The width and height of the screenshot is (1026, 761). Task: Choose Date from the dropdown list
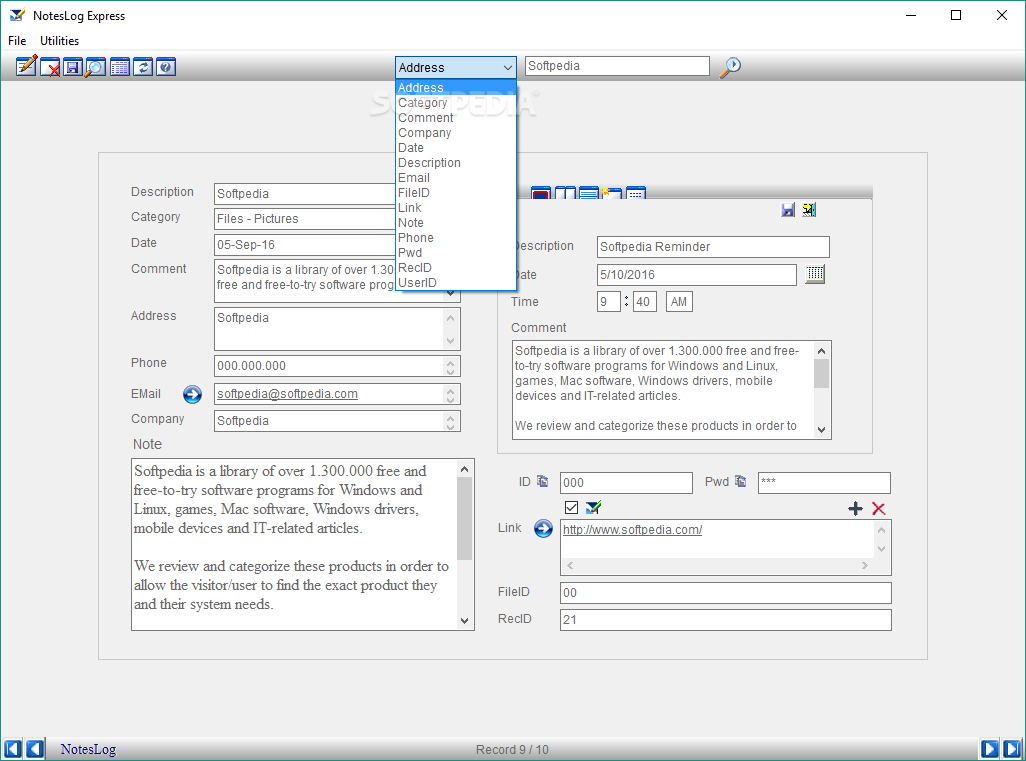pyautogui.click(x=455, y=148)
